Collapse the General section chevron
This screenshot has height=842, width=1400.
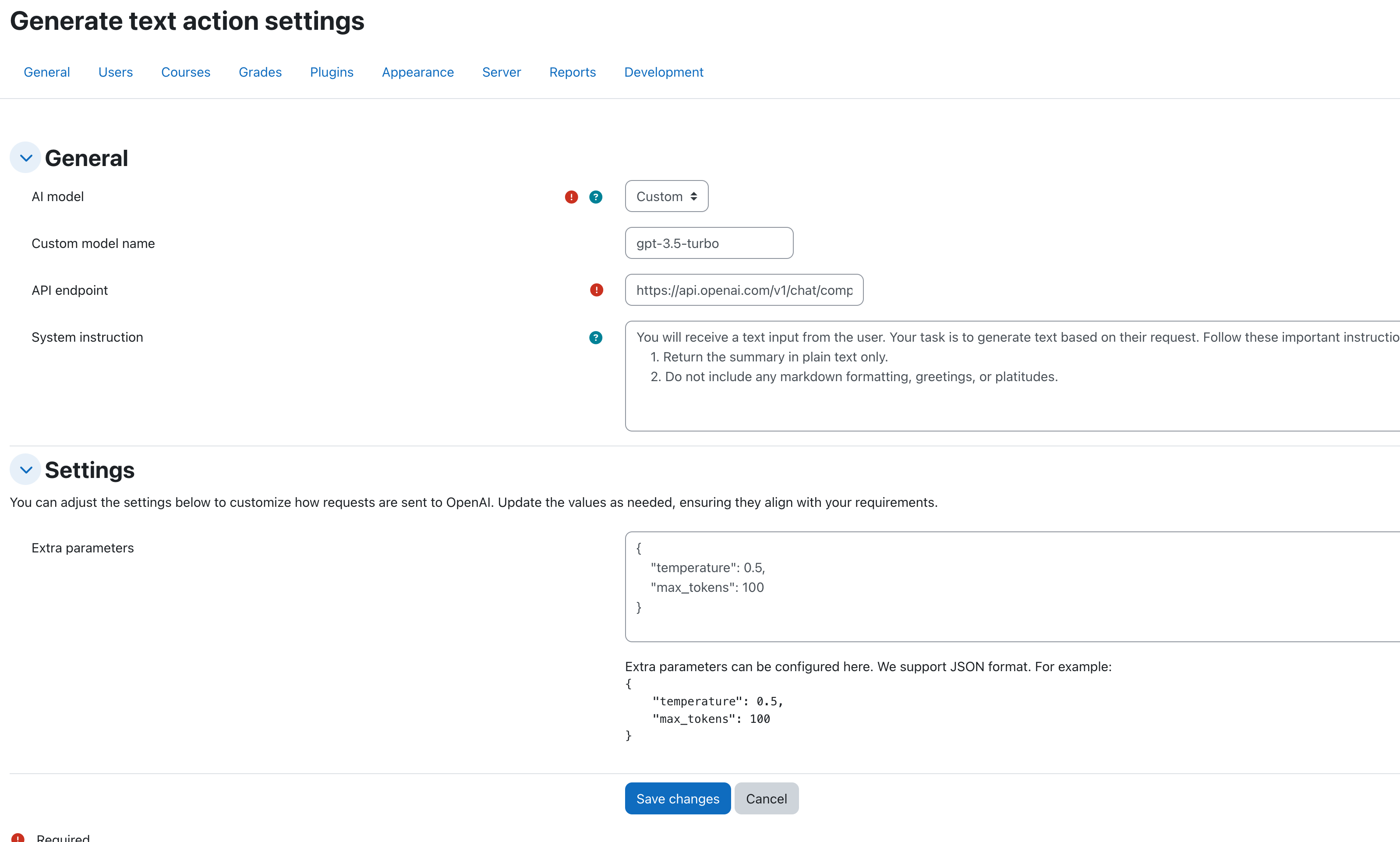coord(25,158)
